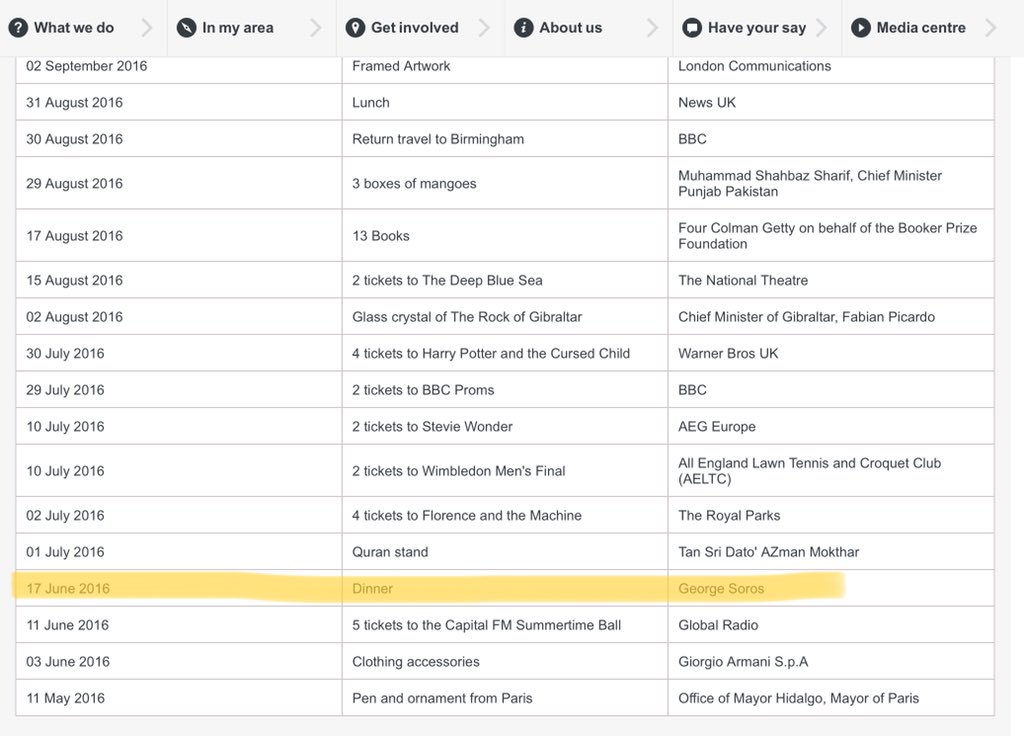Expand the Media centre chevron
1024x736 pixels.
point(991,28)
